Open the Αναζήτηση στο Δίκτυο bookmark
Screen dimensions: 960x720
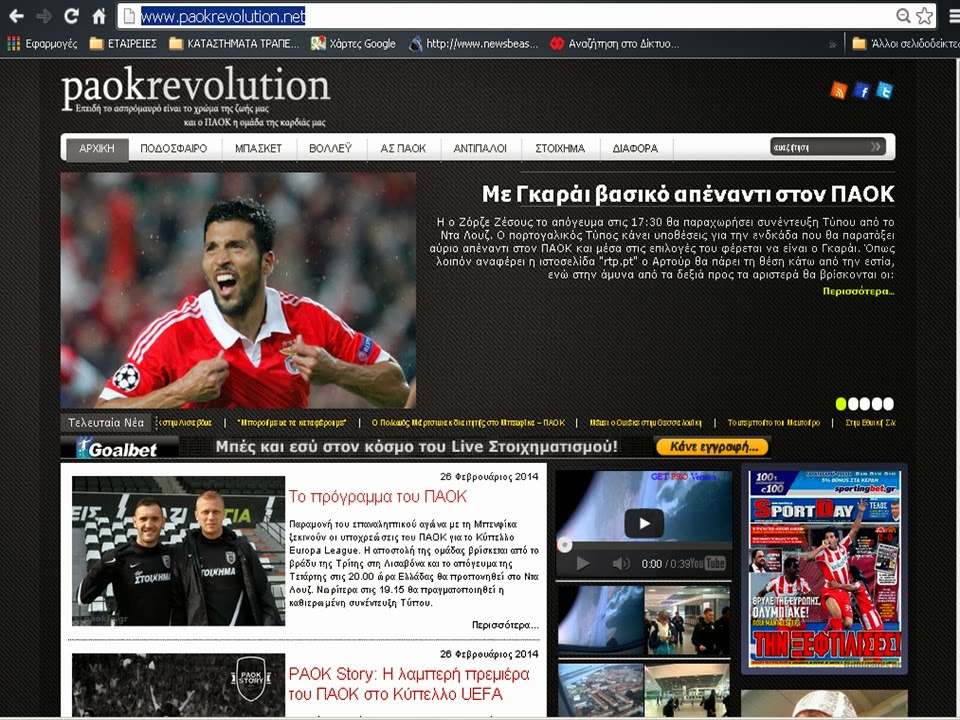[615, 43]
